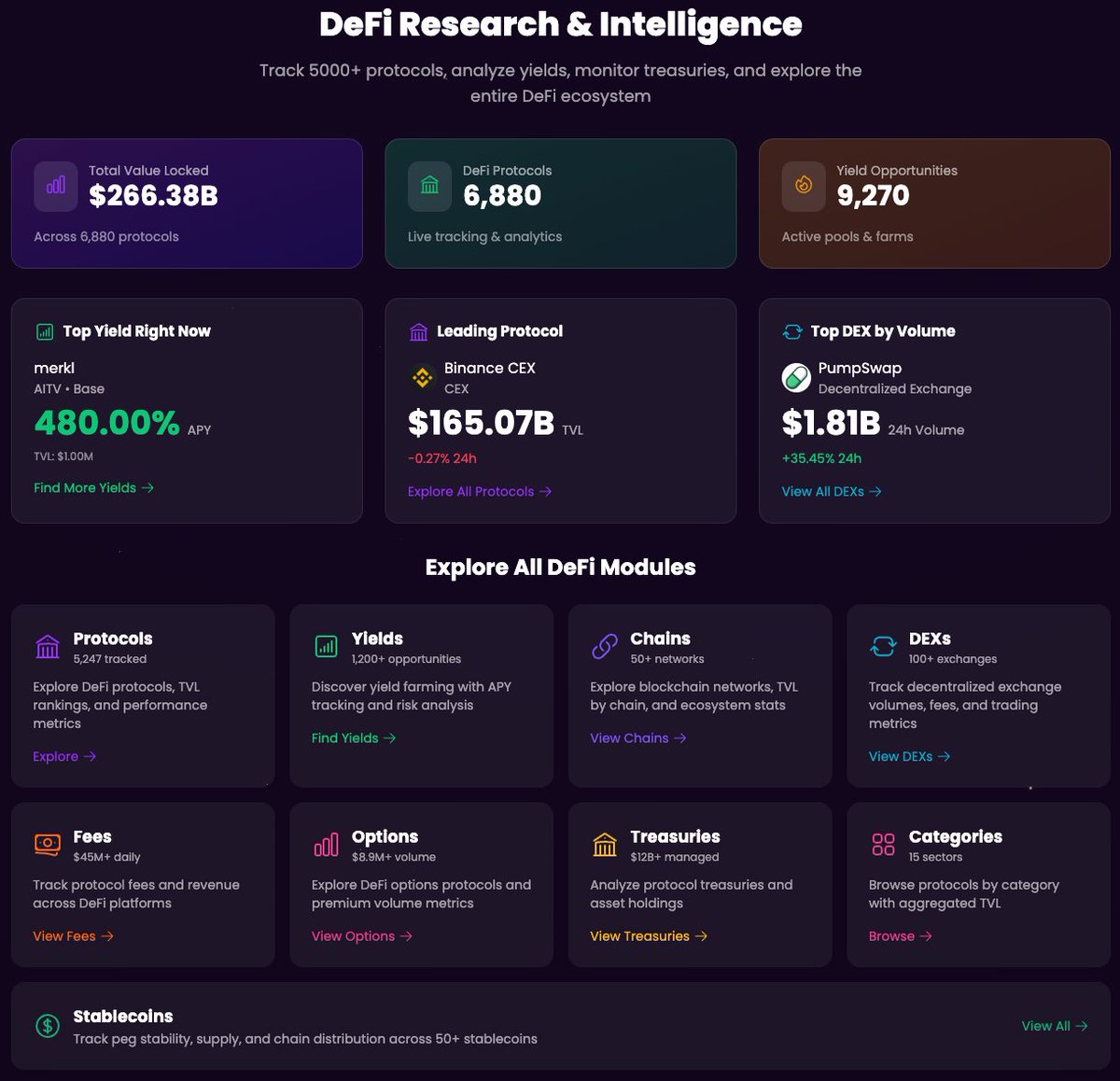This screenshot has height=1081, width=1120.
Task: Click the 480.00% APY value
Action: [106, 423]
